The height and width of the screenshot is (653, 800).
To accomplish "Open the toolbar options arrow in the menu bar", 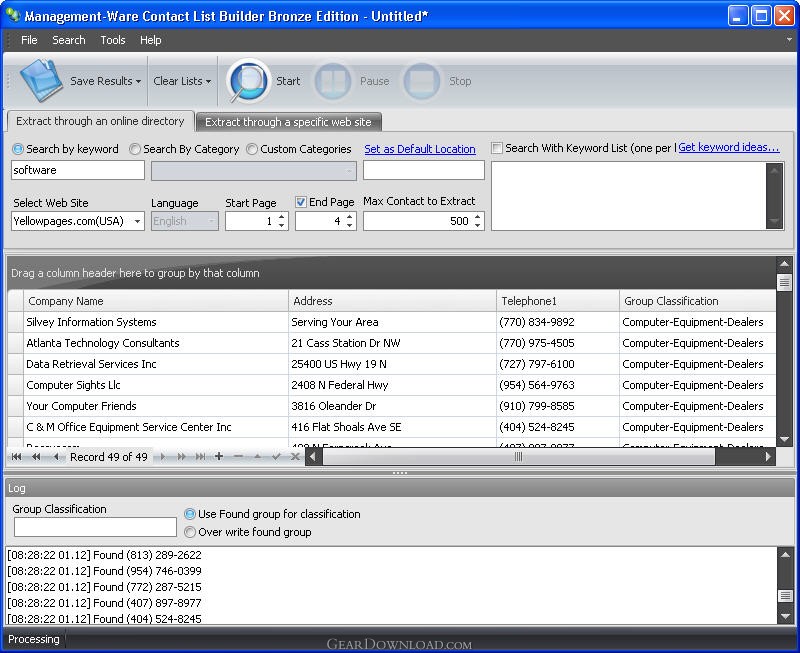I will pos(789,40).
